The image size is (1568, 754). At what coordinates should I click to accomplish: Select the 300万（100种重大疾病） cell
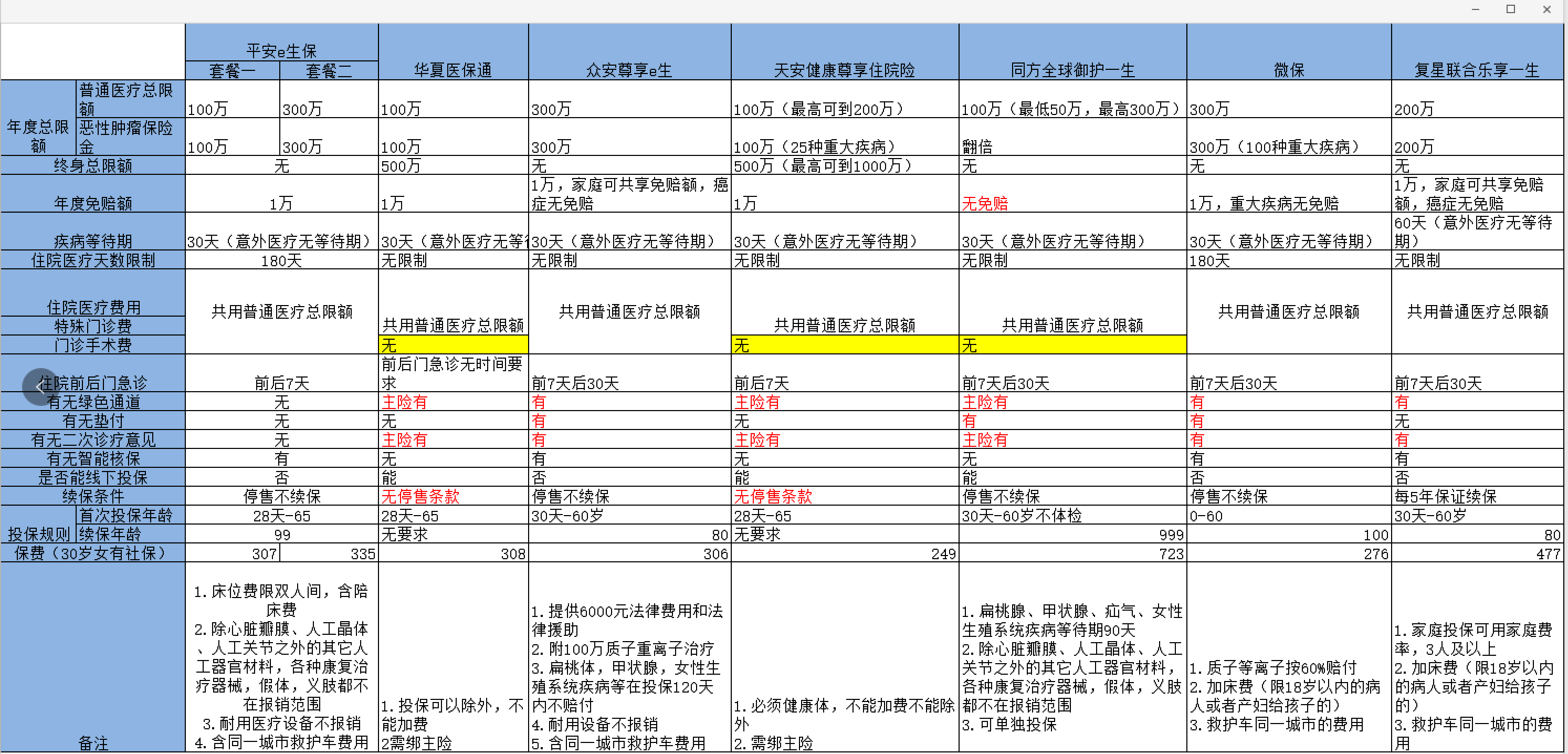1289,137
